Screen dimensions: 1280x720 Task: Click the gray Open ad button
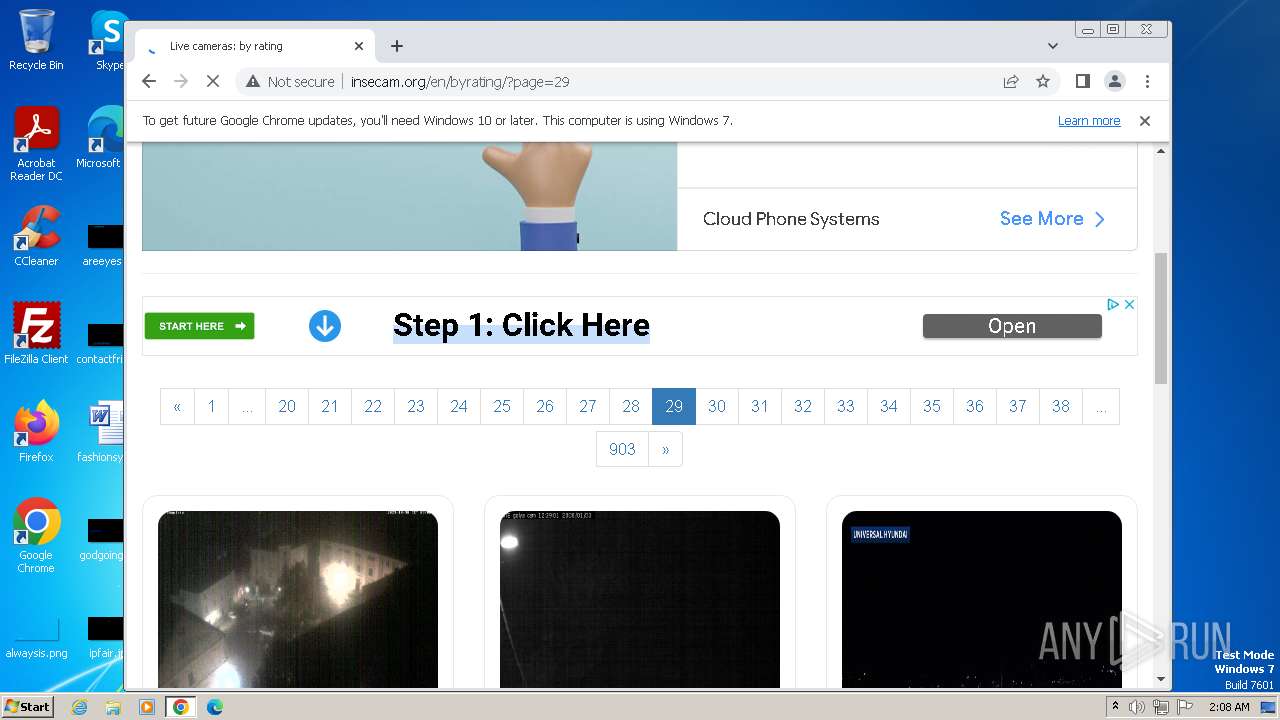pos(1012,326)
